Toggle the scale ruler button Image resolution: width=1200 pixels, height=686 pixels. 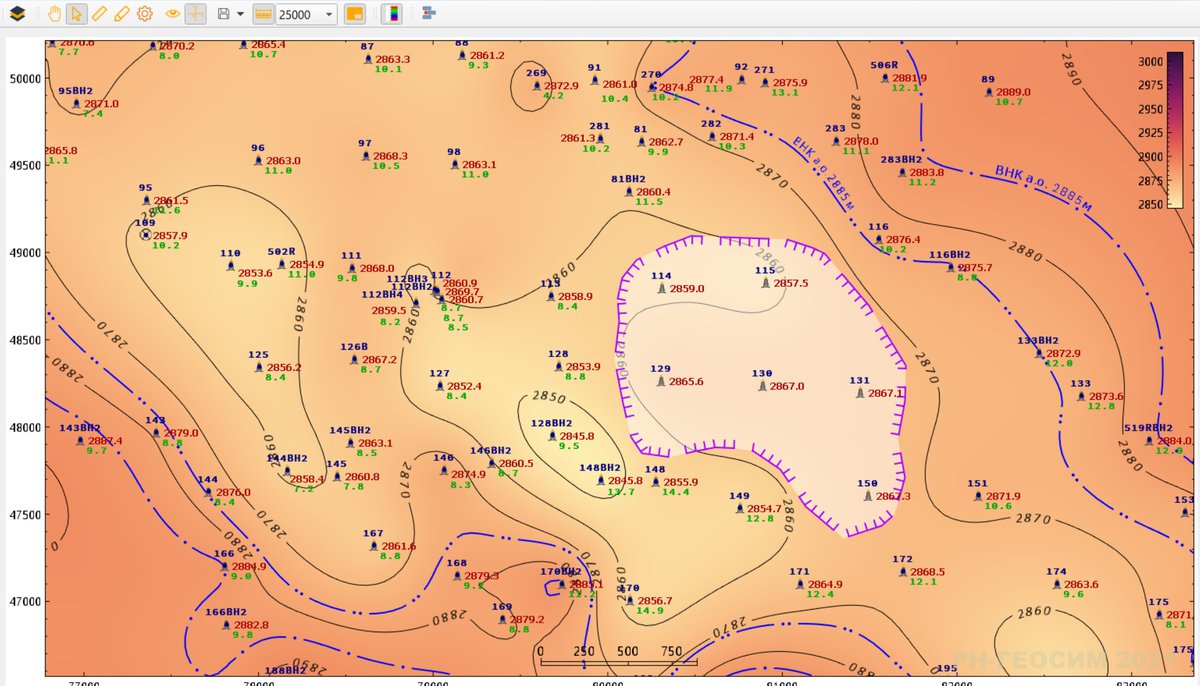(263, 14)
